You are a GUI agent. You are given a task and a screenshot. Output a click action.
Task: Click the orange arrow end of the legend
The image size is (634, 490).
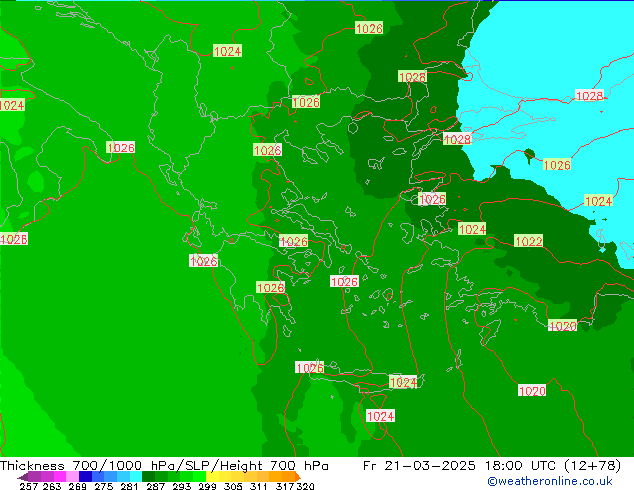298,477
